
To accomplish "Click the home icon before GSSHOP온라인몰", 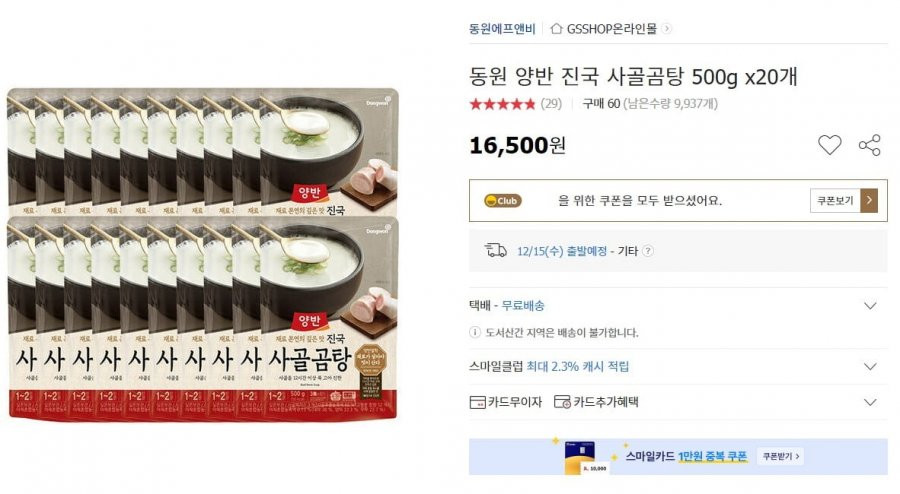I will [x=556, y=28].
